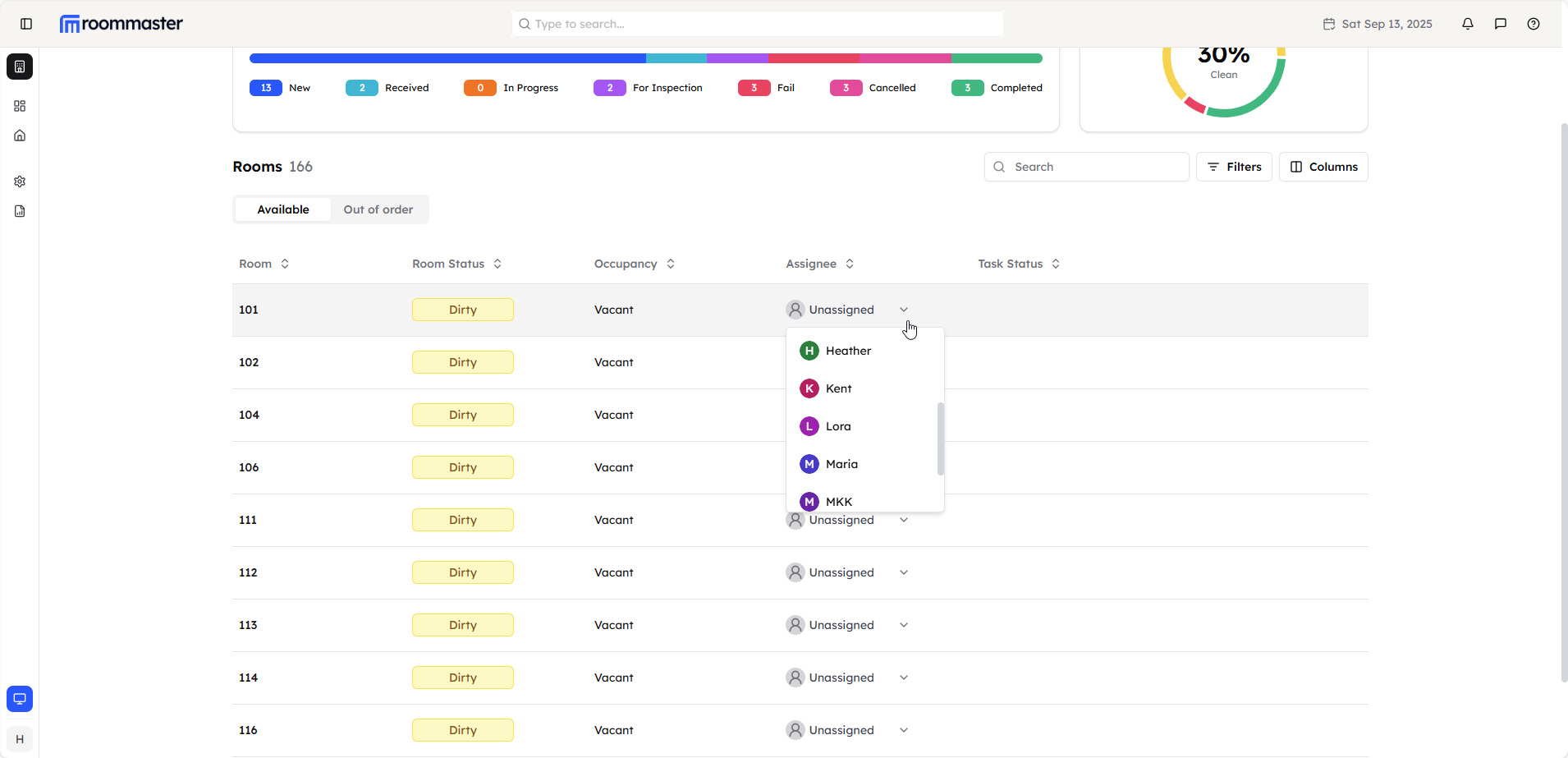The height and width of the screenshot is (758, 1568).
Task: Assign Heather from the assignee list
Action: click(850, 351)
